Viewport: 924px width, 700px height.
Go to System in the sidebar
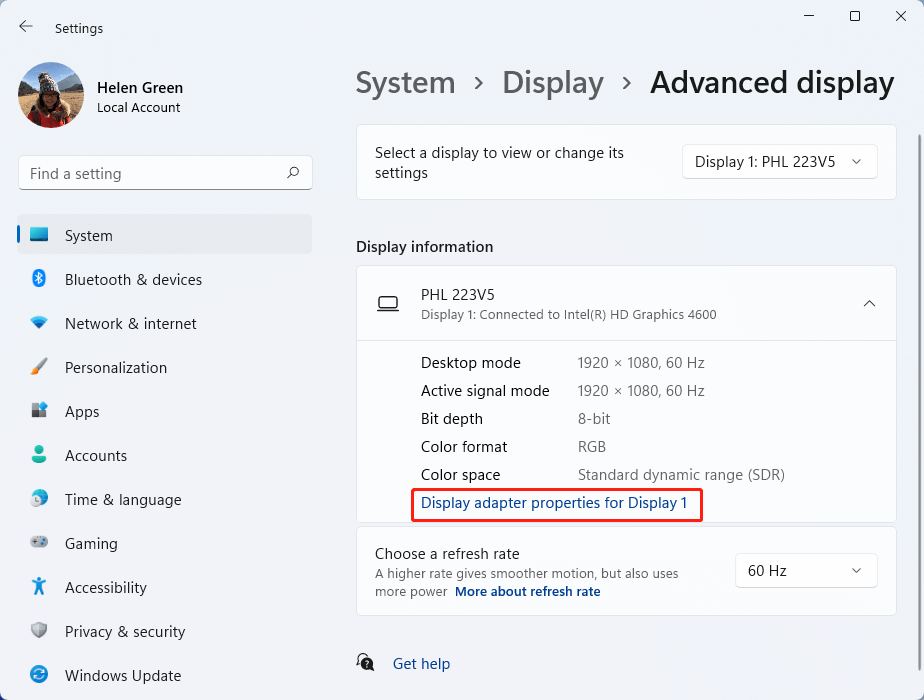pyautogui.click(x=164, y=235)
